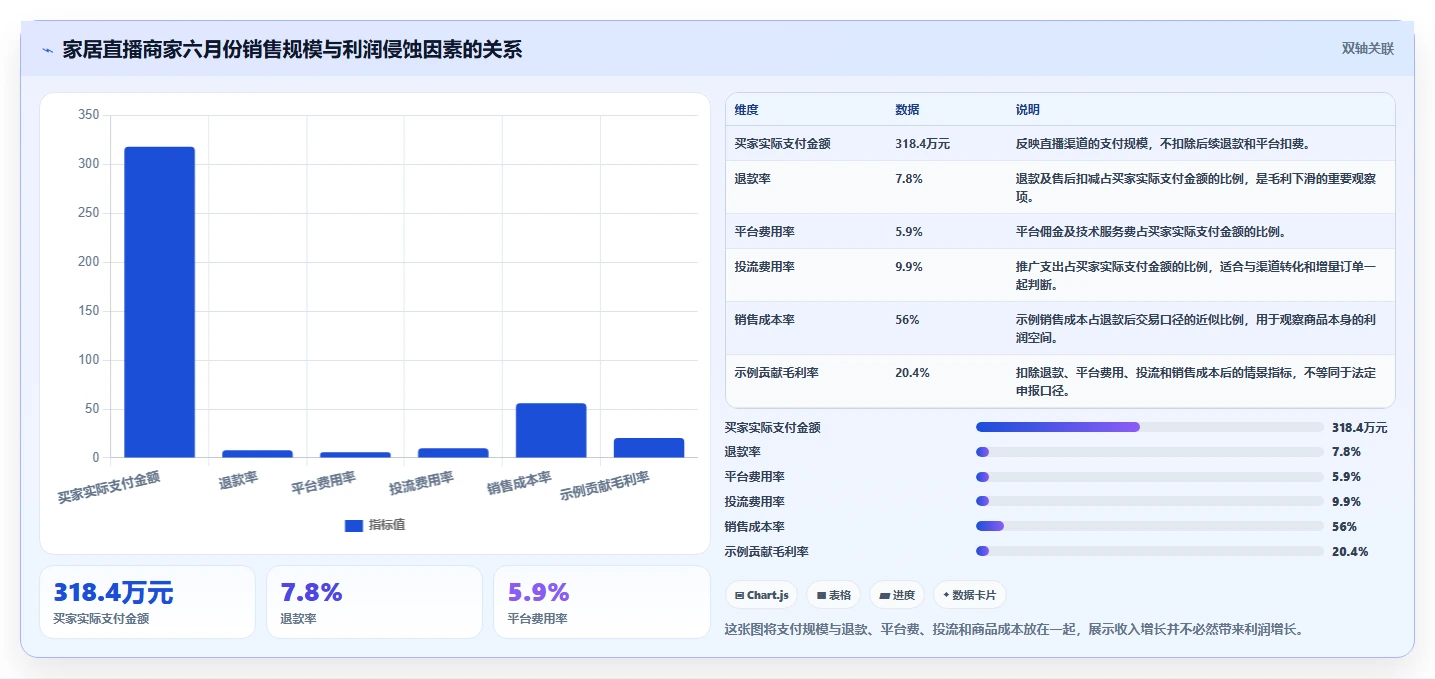Click the 318.4万元 cell in the table

point(922,144)
